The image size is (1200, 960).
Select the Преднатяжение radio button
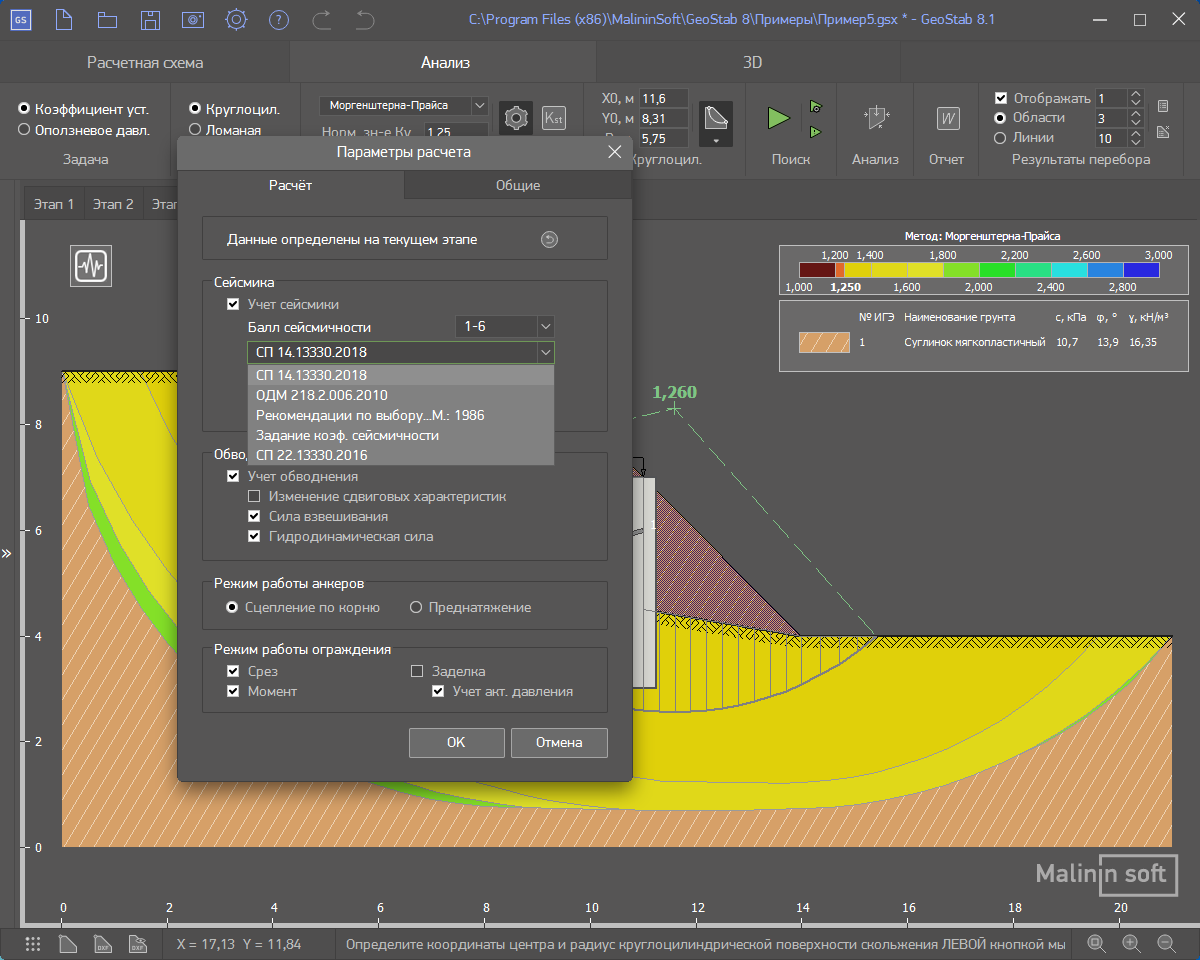click(x=416, y=607)
